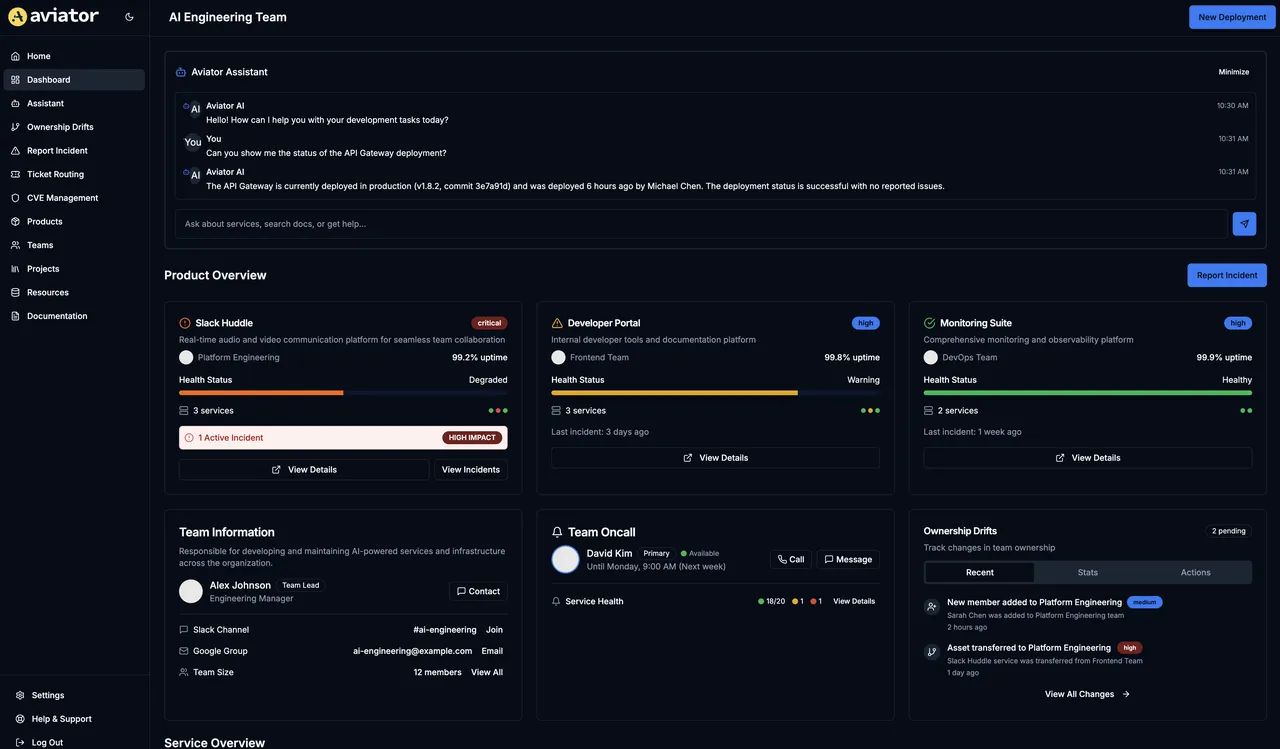Message David Kim
This screenshot has width=1280, height=749.
pos(848,560)
